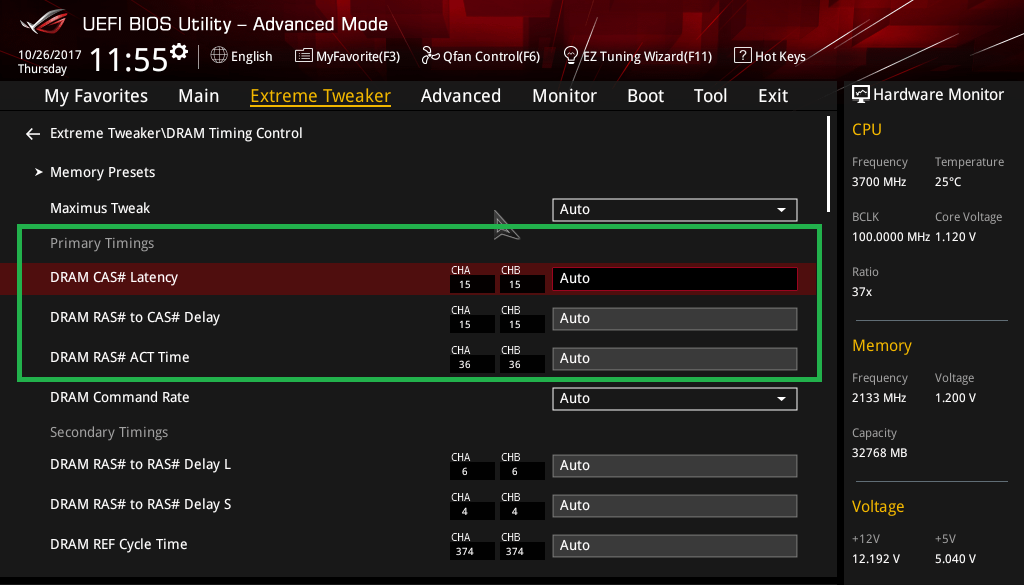
Task: Click the back arrow beside the breadcrumb path
Action: 33,134
